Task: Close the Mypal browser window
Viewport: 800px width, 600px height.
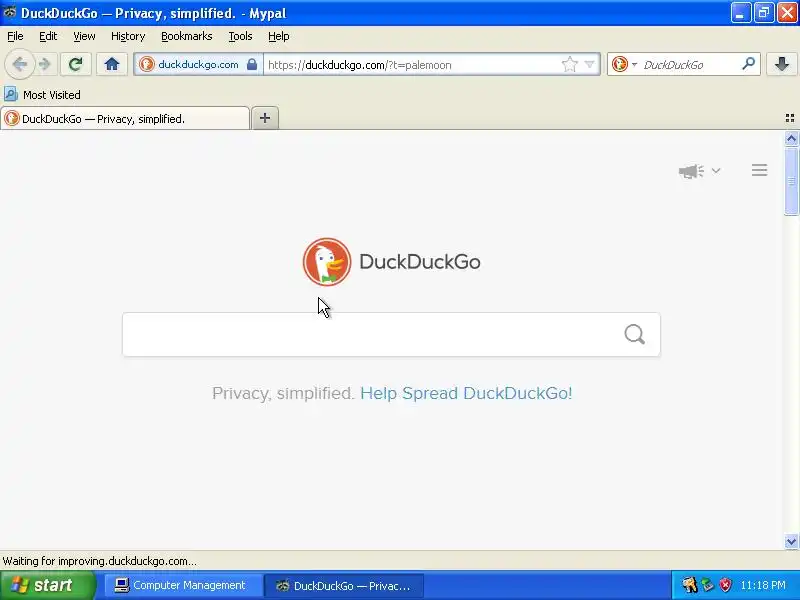Action: 787,13
